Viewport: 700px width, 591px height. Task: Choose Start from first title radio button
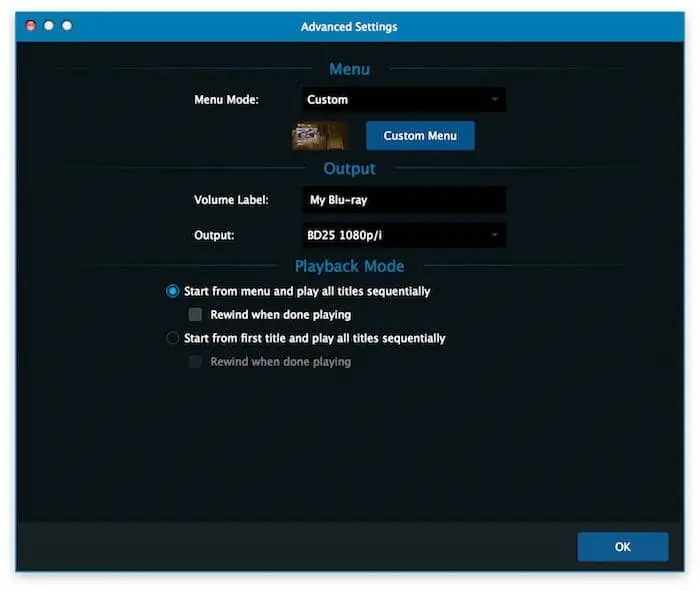click(173, 338)
